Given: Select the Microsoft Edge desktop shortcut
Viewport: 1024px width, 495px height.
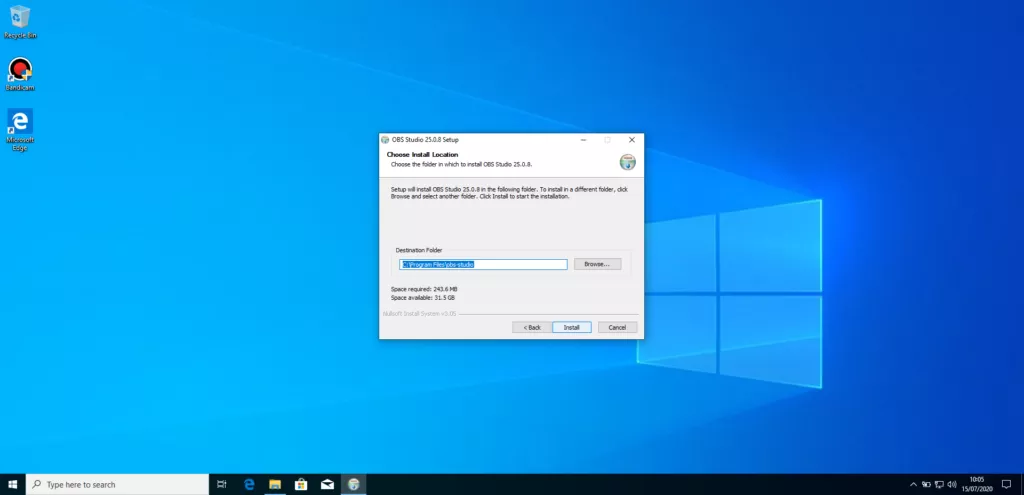Looking at the screenshot, I should [x=19, y=127].
